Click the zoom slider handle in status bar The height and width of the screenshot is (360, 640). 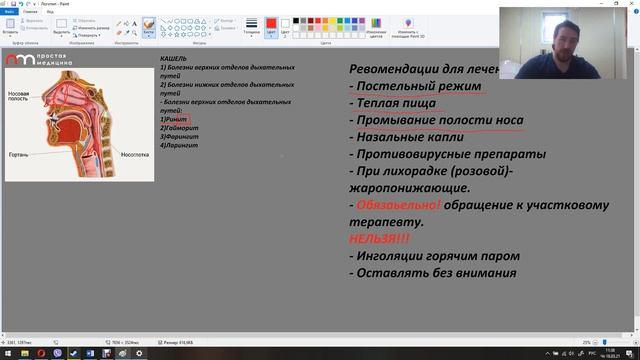coord(604,342)
